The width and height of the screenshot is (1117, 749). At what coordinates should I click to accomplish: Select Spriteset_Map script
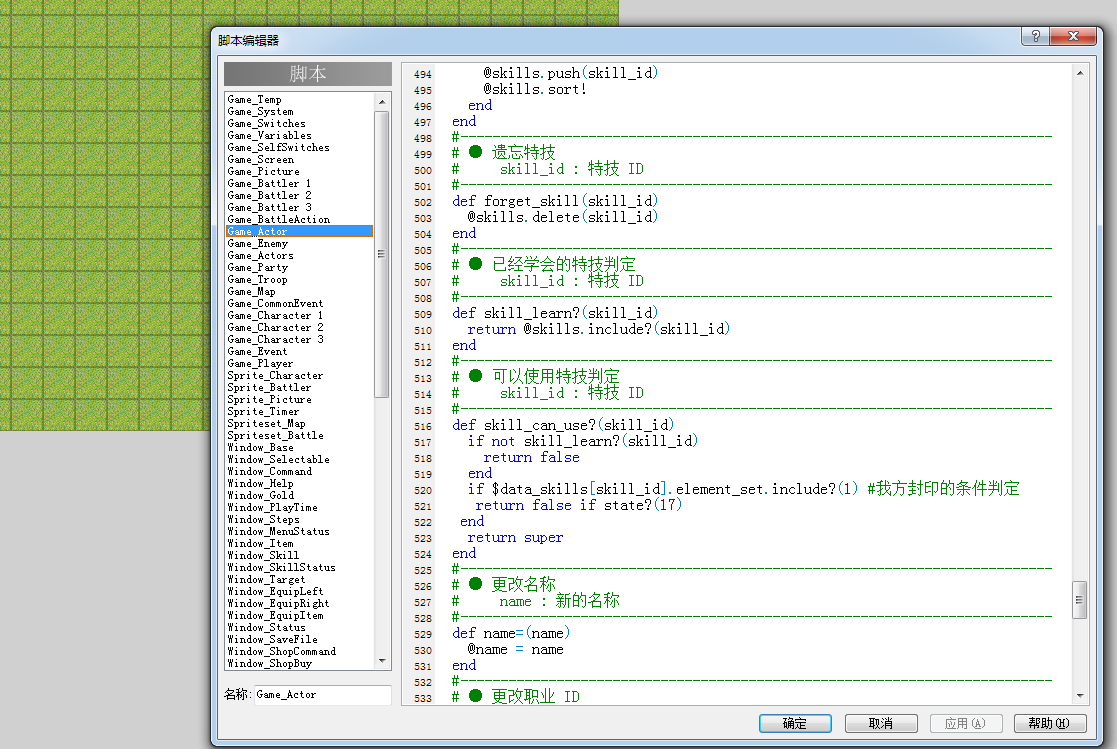coord(299,423)
